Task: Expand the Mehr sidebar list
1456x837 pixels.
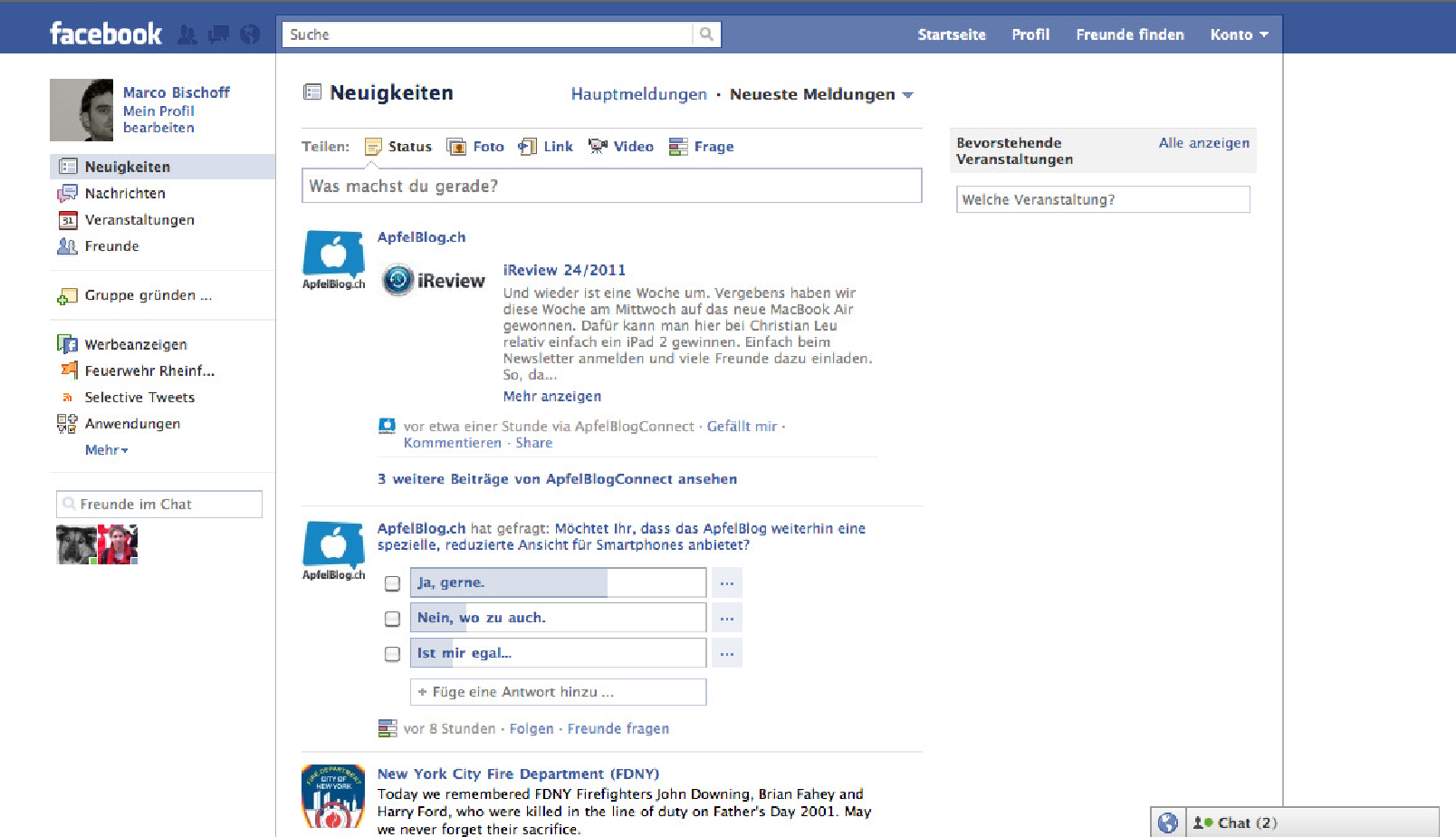Action: pyautogui.click(x=106, y=450)
